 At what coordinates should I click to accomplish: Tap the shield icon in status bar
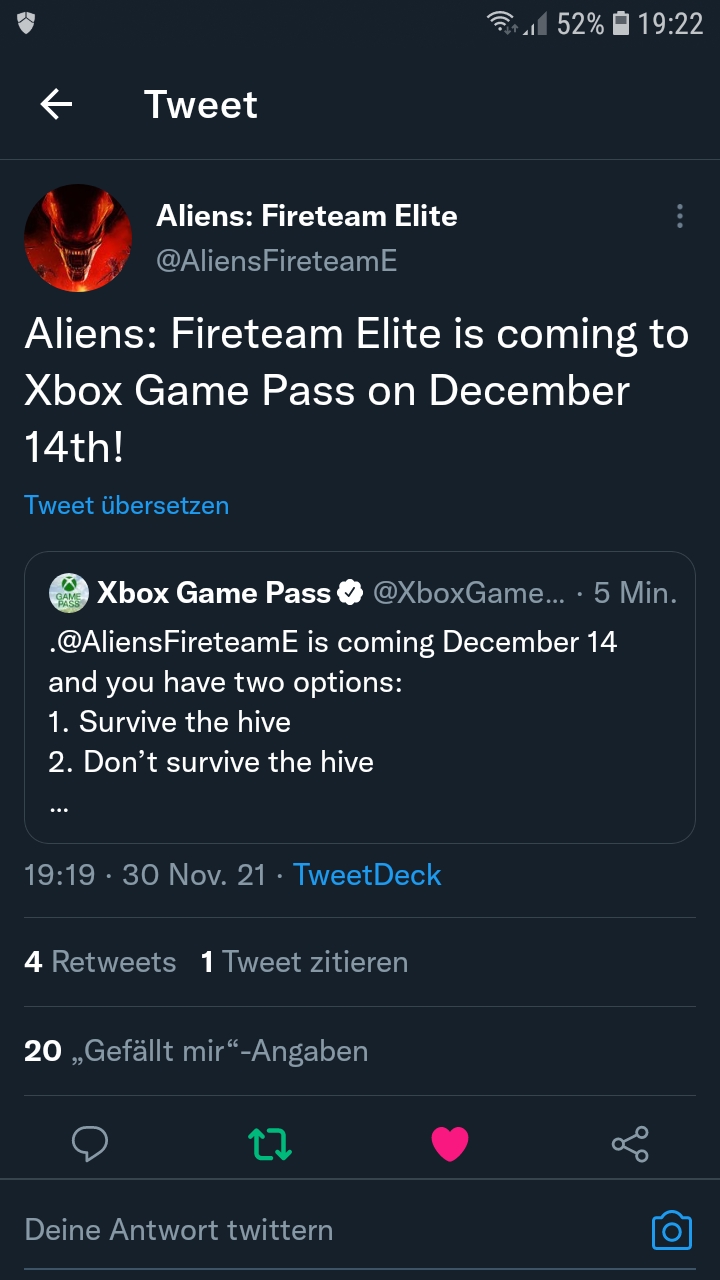27,23
